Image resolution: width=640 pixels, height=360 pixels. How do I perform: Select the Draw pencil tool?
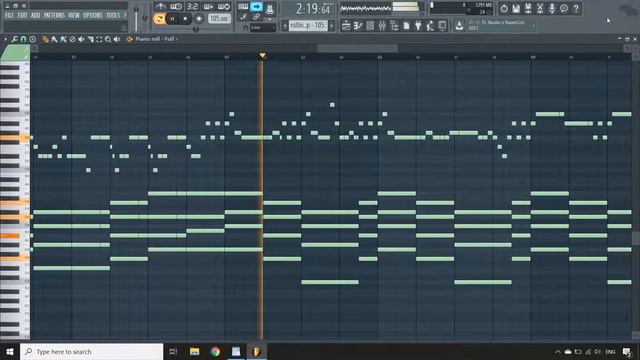pos(45,39)
